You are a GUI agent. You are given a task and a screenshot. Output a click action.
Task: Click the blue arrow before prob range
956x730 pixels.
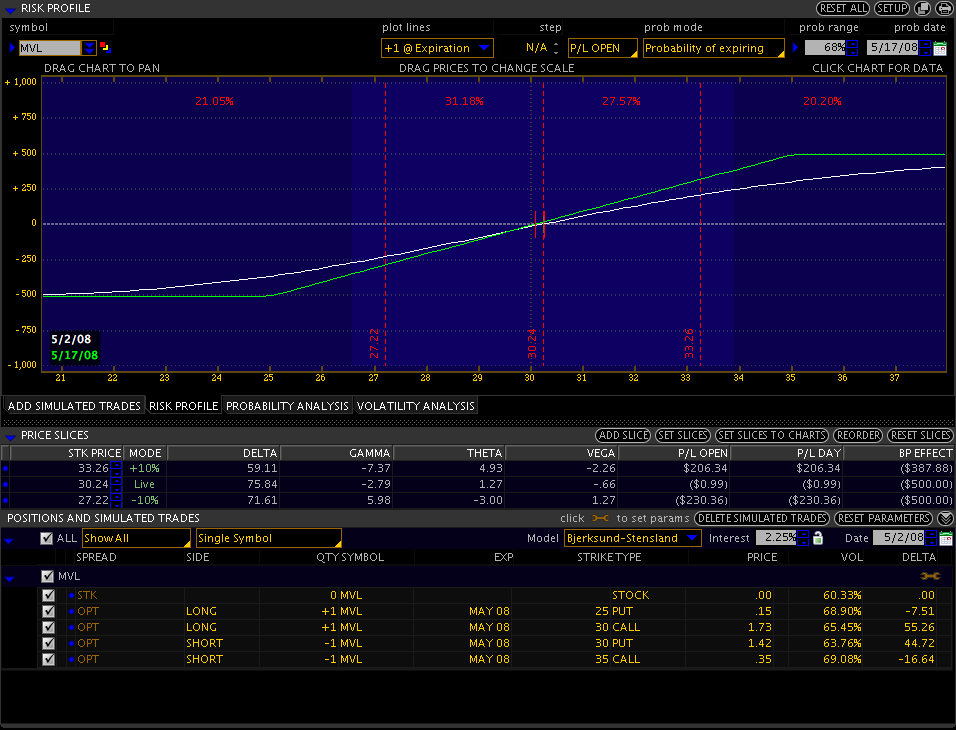point(795,48)
